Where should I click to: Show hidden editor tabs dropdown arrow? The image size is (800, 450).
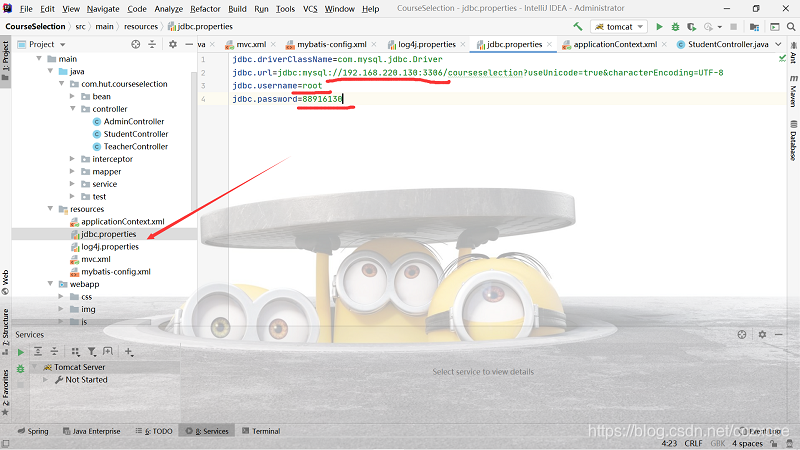[778, 44]
